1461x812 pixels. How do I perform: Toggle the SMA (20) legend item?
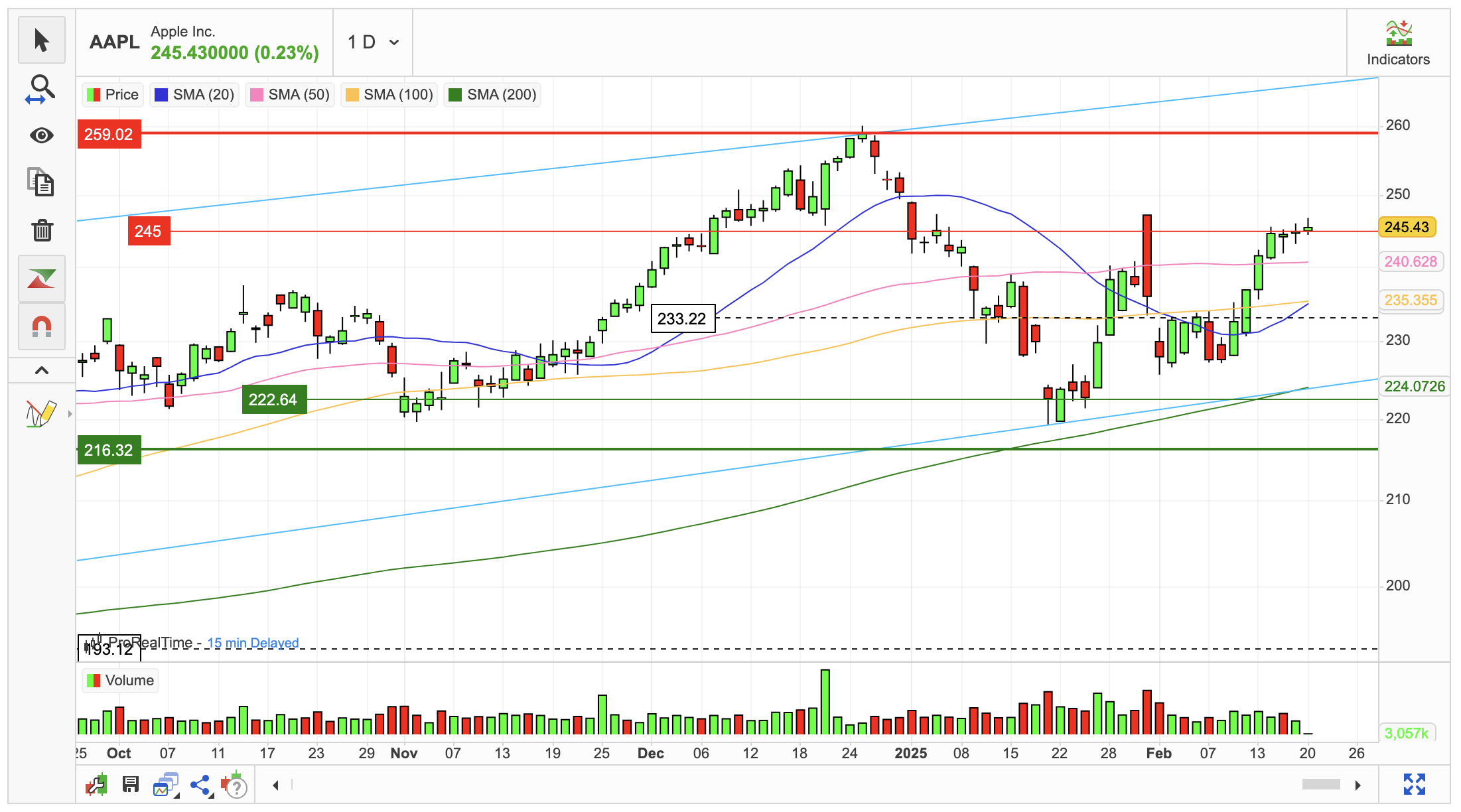194,95
